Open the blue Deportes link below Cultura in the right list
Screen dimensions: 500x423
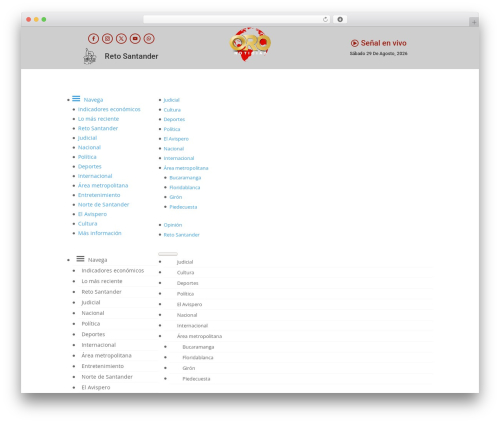[174, 119]
